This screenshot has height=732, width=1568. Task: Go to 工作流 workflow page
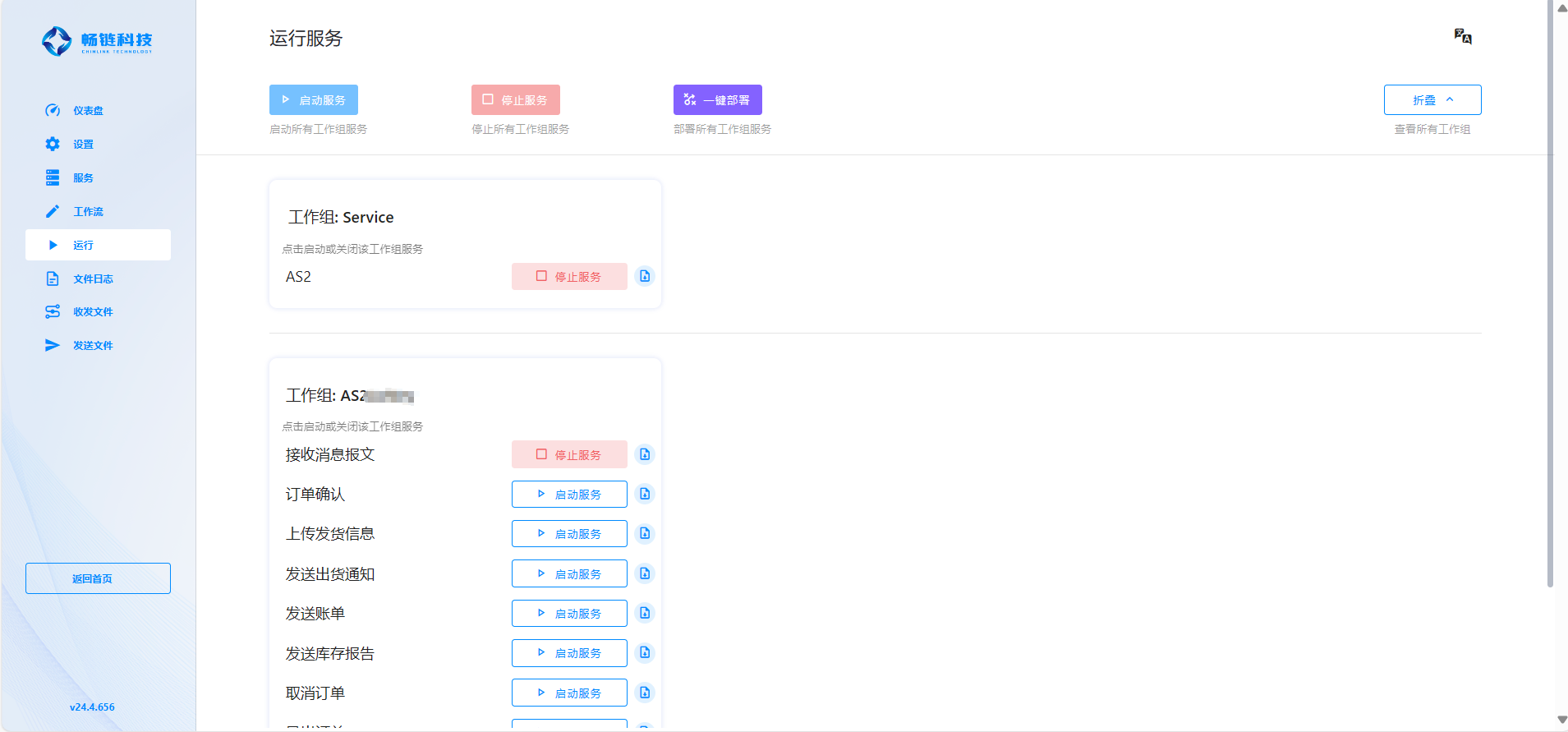(88, 212)
